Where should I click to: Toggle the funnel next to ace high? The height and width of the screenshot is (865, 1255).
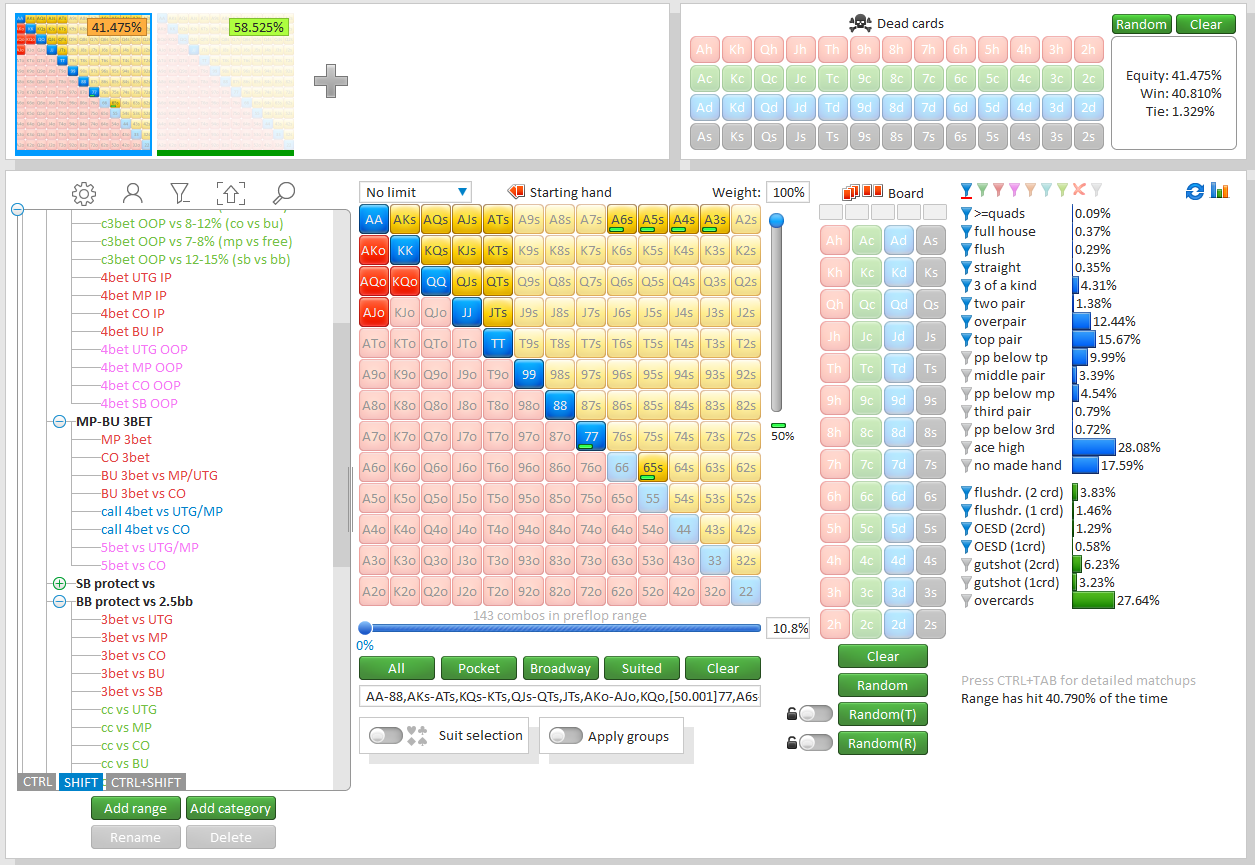966,447
